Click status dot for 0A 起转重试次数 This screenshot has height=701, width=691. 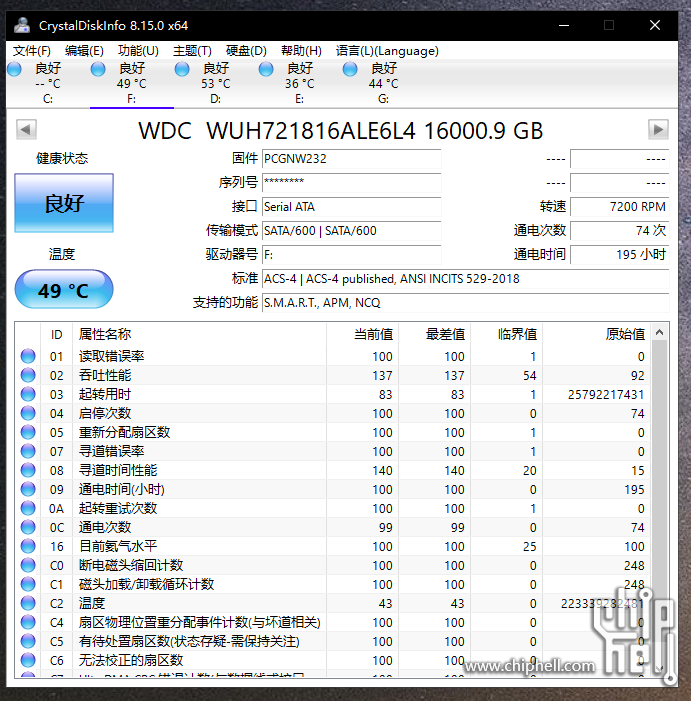28,508
